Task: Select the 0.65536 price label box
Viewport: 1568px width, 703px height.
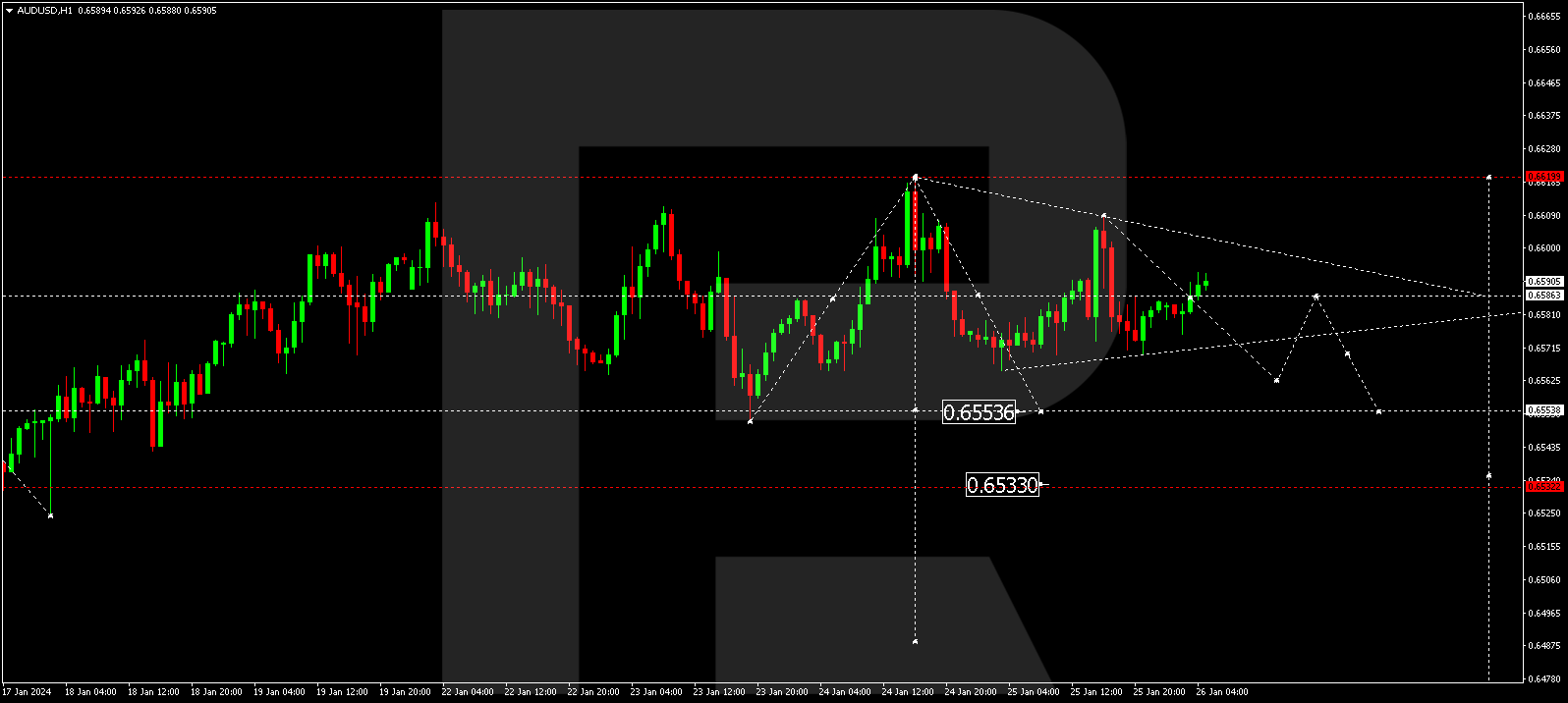Action: tap(979, 412)
